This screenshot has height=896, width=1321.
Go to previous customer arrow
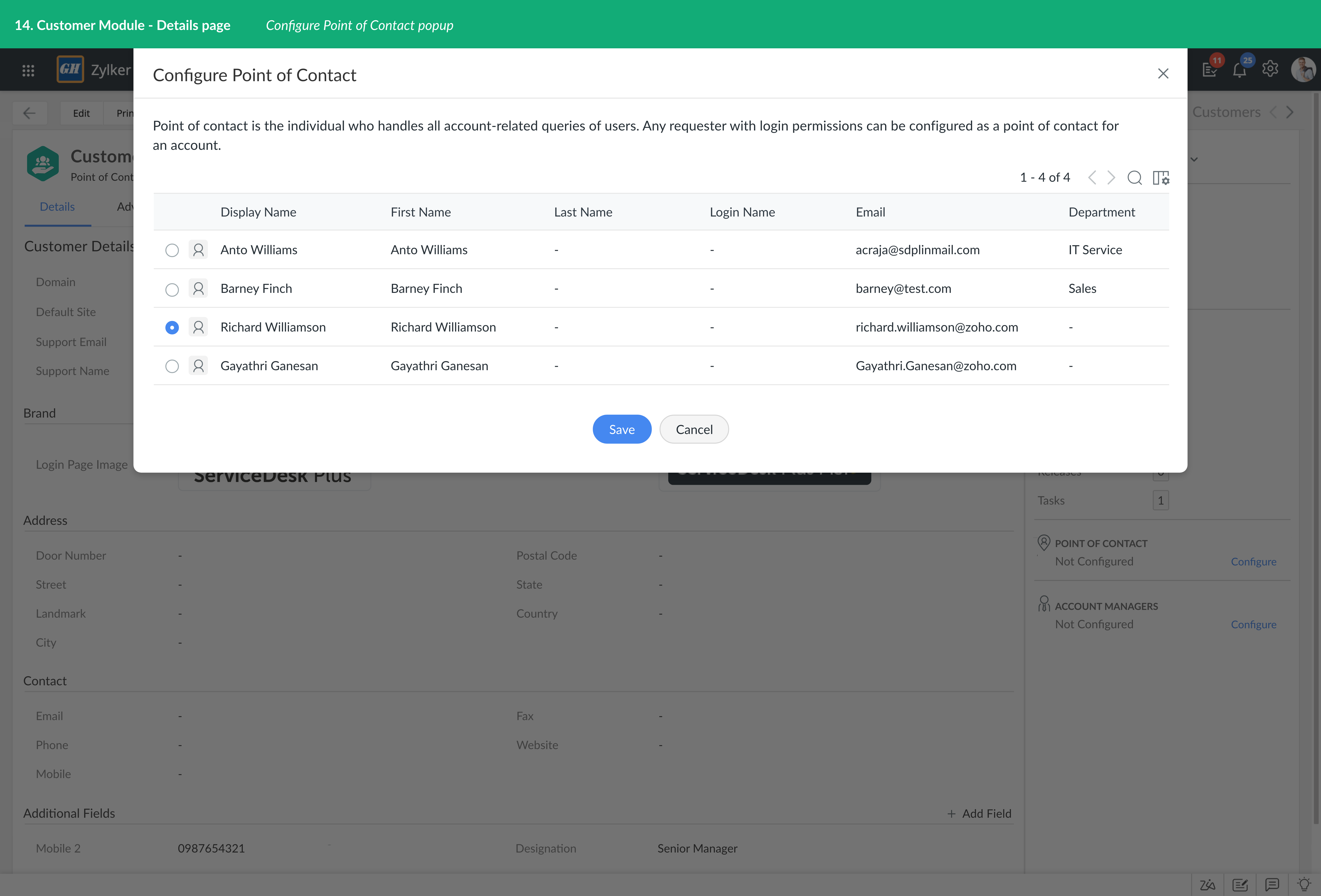[1273, 112]
